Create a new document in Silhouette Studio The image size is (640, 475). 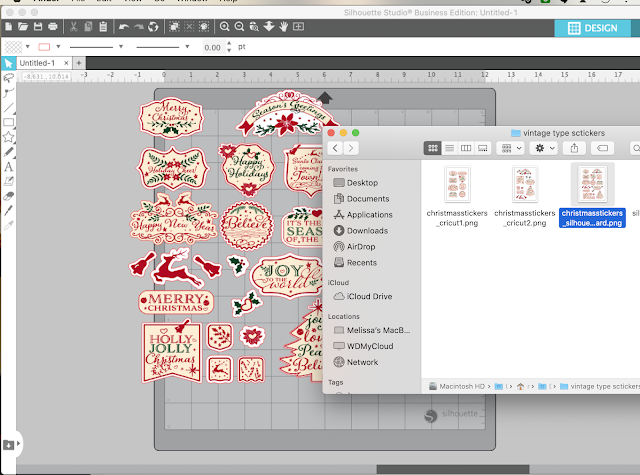point(9,27)
